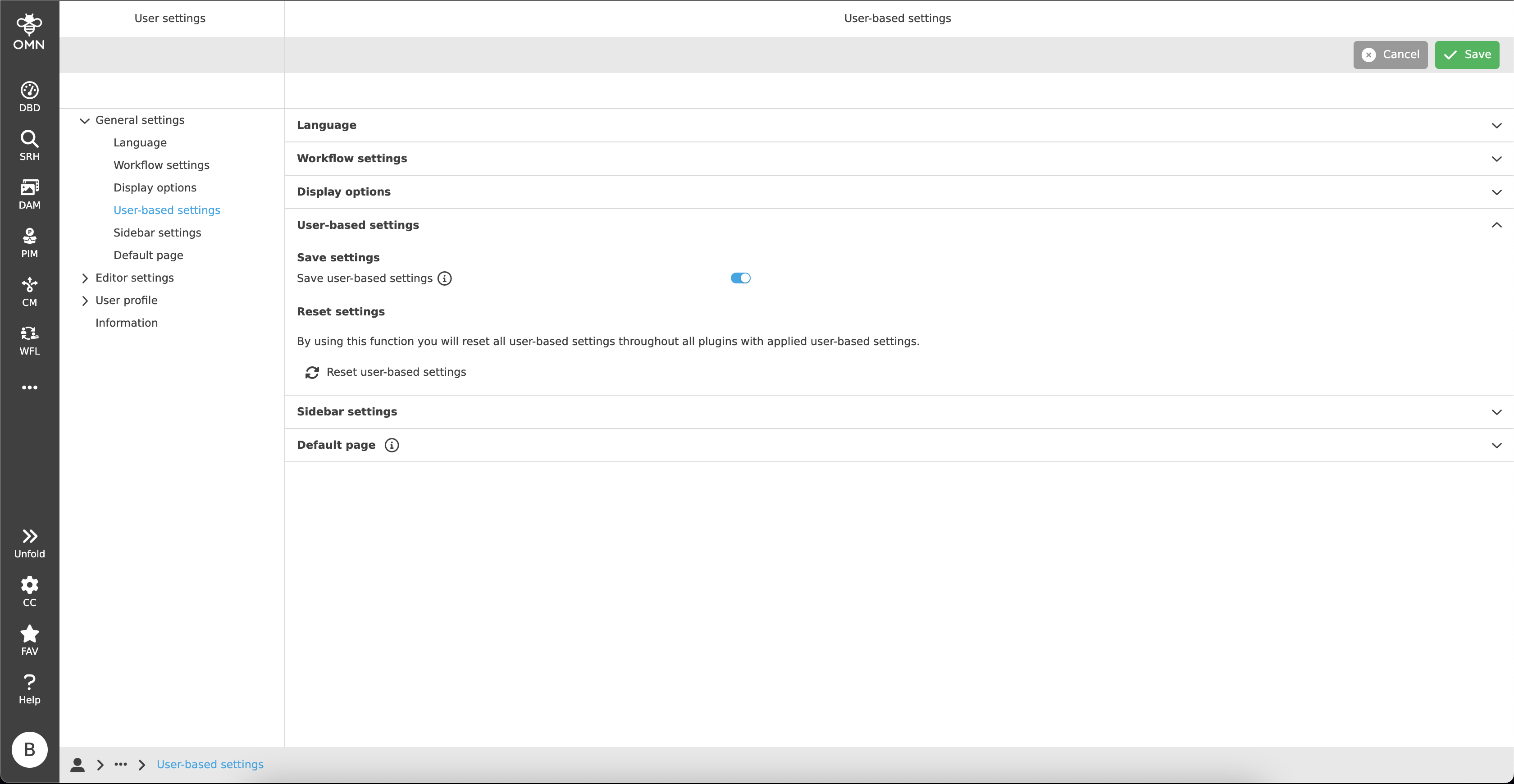
Task: Show more modules via the ellipsis icon
Action: [x=29, y=387]
